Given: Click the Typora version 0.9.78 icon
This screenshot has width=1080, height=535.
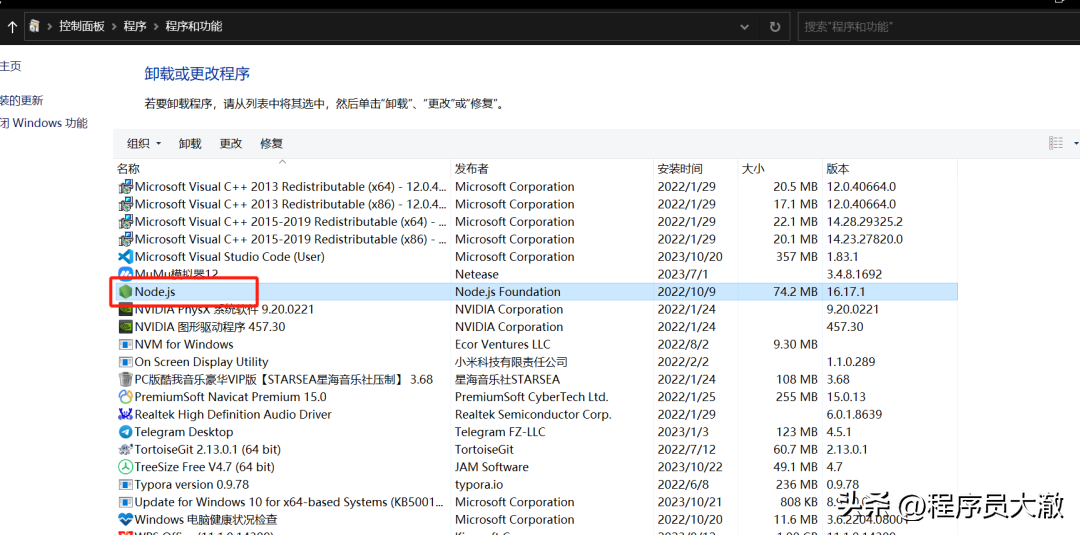Looking at the screenshot, I should (125, 485).
